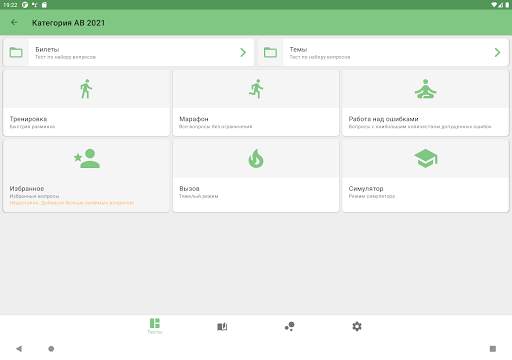The image size is (512, 360).
Task: Tap the flame Вызов icon
Action: pyautogui.click(x=256, y=158)
